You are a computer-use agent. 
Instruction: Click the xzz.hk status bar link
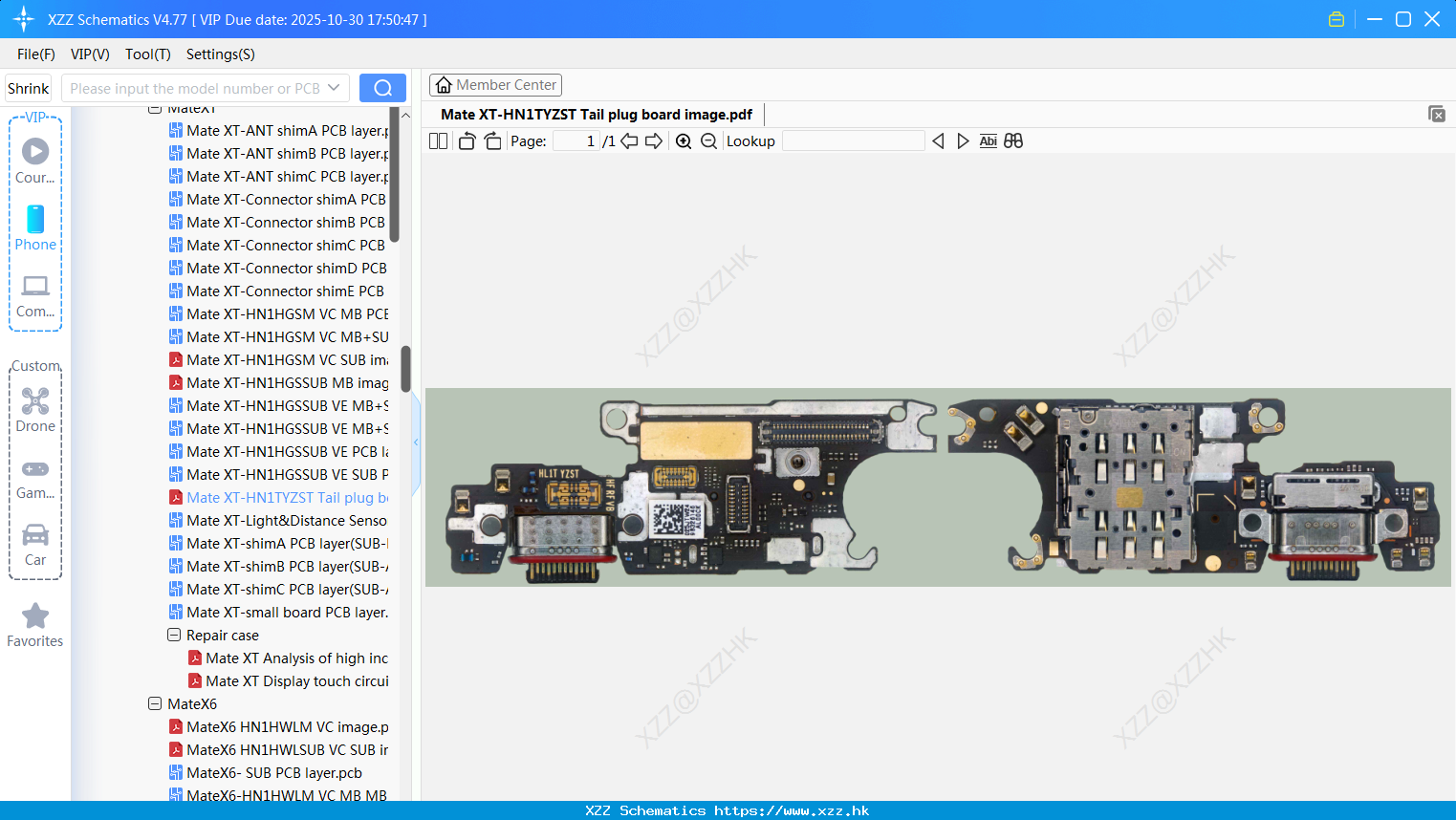[792, 810]
